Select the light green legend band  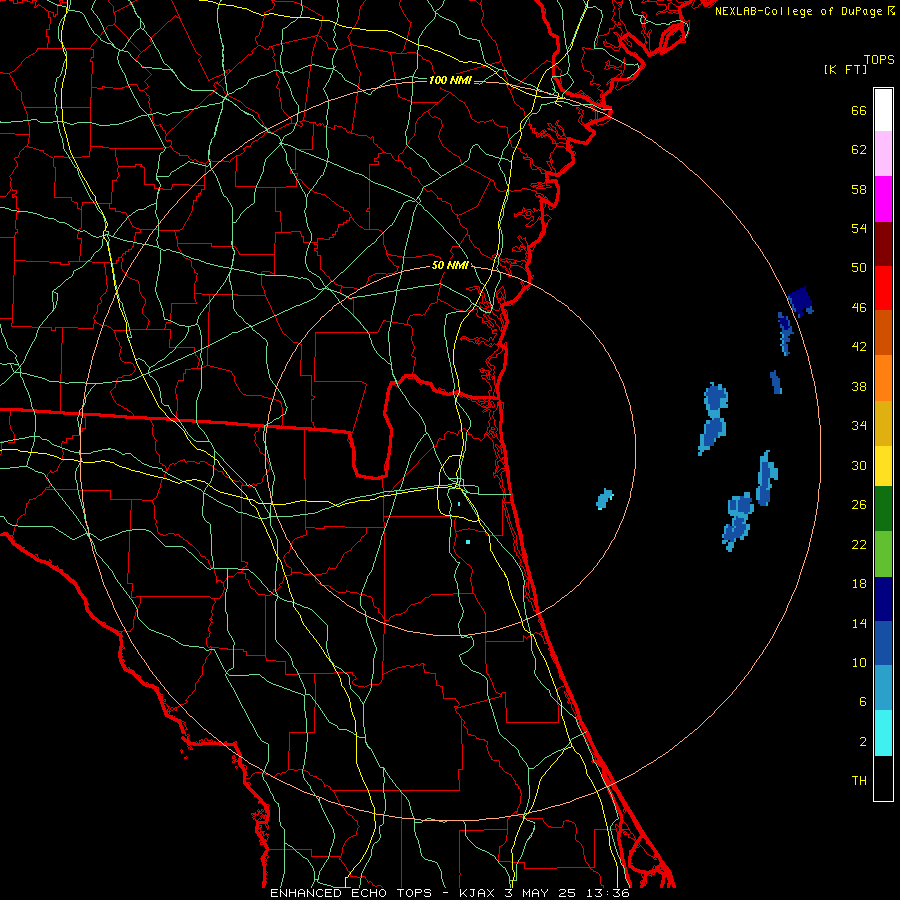tap(883, 554)
